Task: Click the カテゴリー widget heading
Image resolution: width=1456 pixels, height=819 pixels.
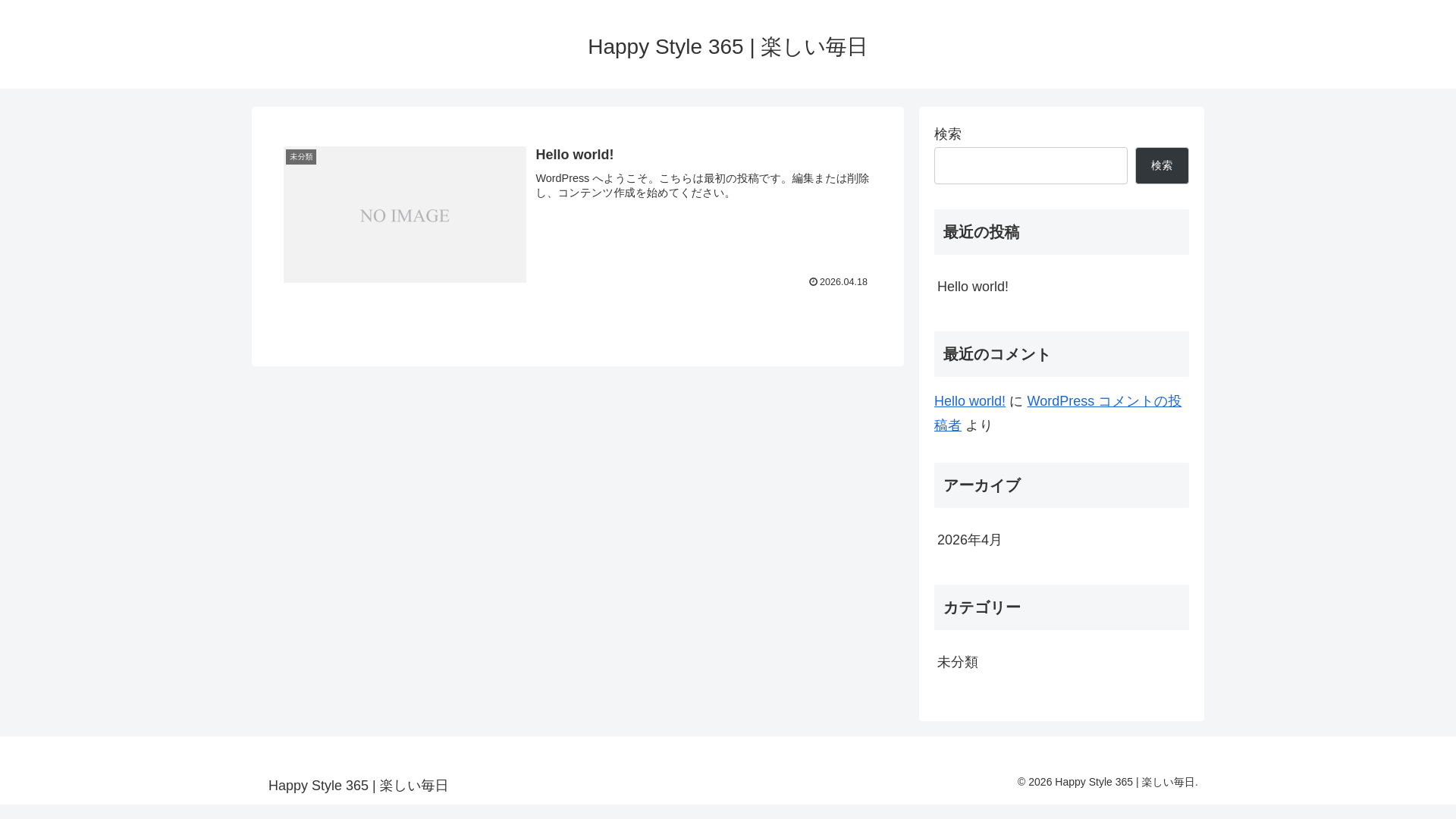Action: point(981,607)
